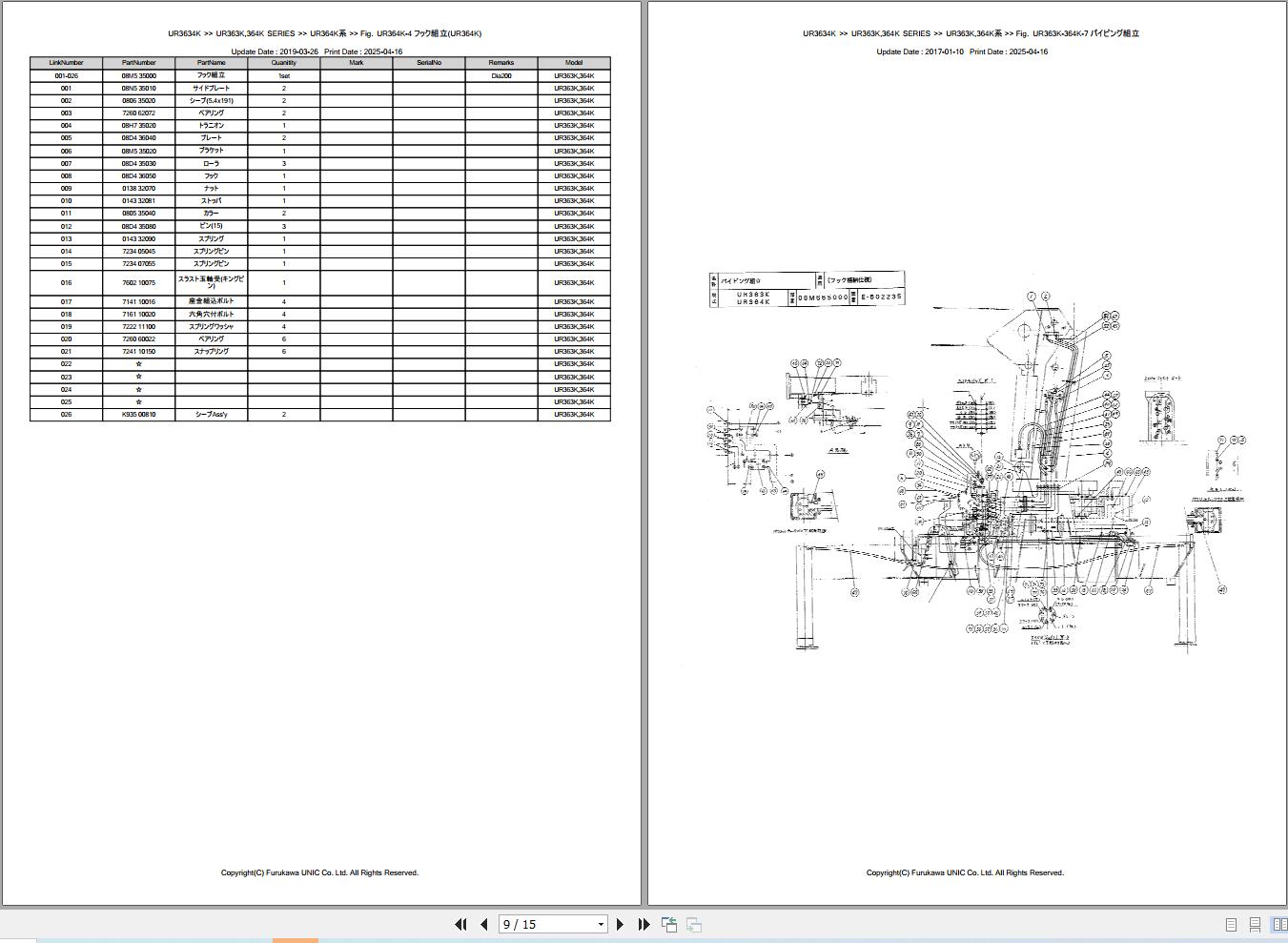Image resolution: width=1288 pixels, height=943 pixels.
Task: Switch to single page view
Action: click(x=1231, y=925)
